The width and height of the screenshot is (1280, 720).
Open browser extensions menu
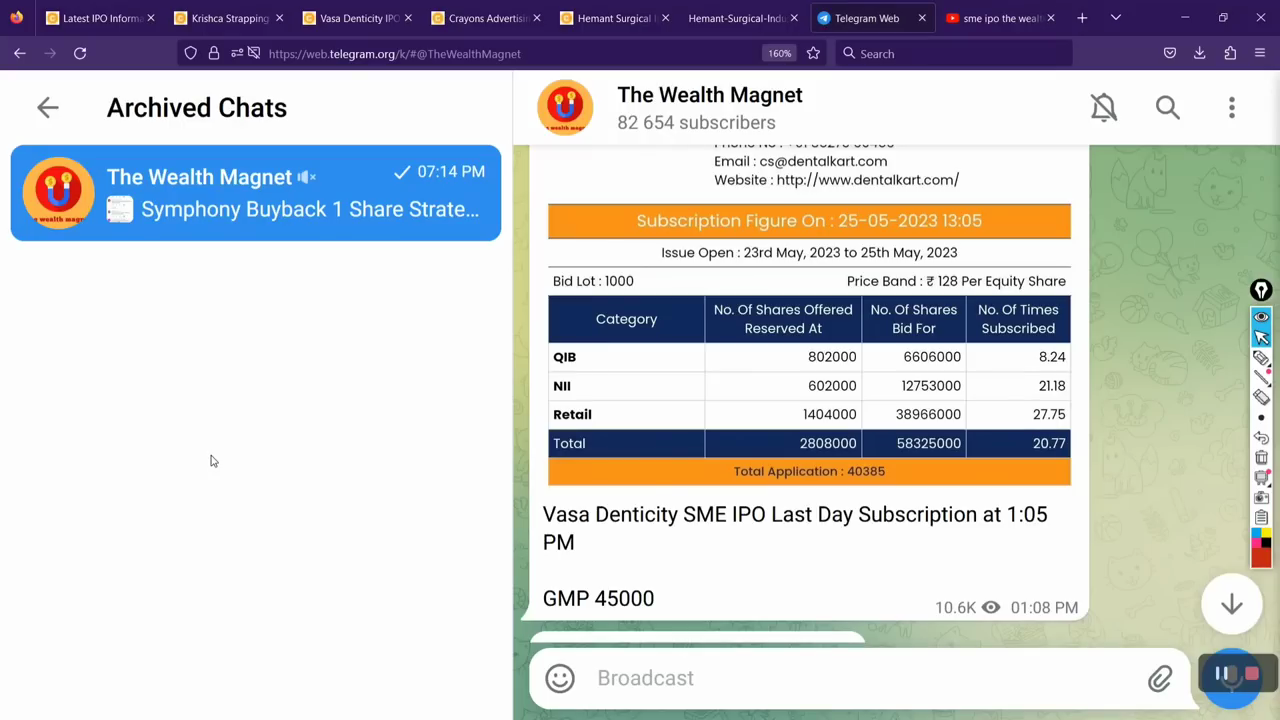(x=1230, y=53)
